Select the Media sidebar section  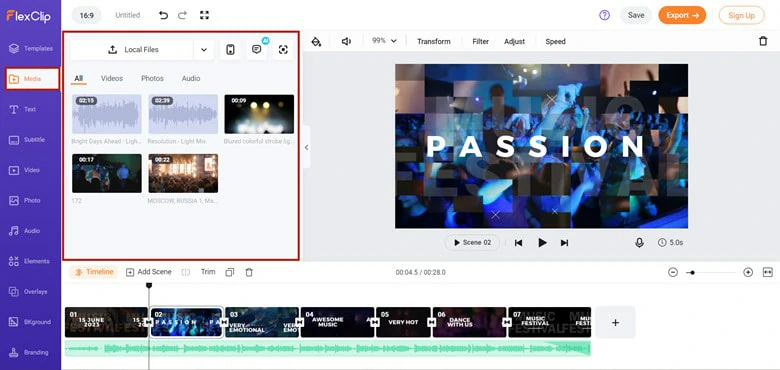tap(32, 79)
